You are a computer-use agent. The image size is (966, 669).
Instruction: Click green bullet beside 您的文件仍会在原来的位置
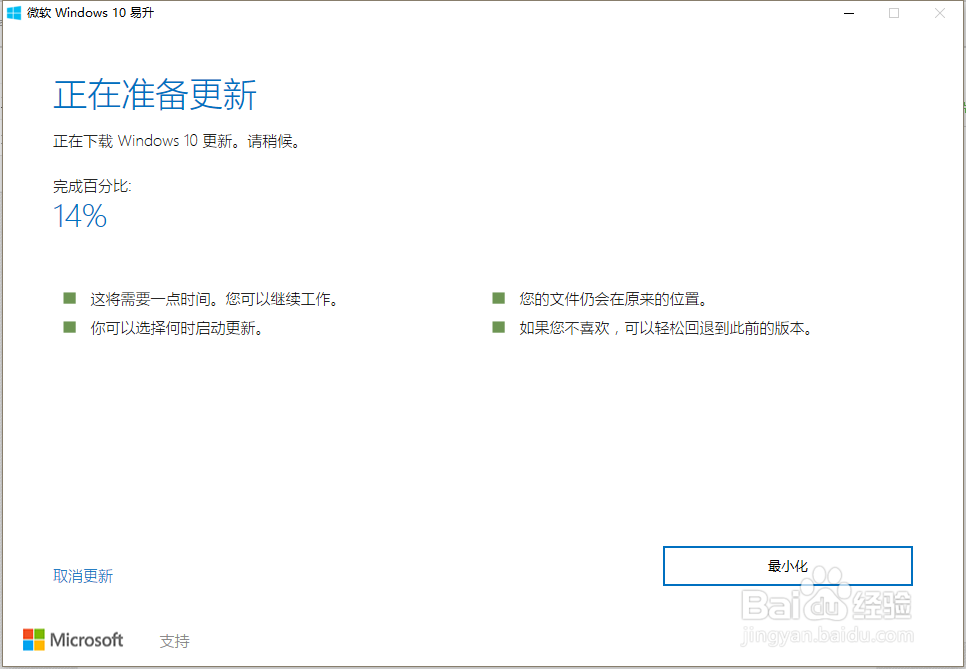498,299
